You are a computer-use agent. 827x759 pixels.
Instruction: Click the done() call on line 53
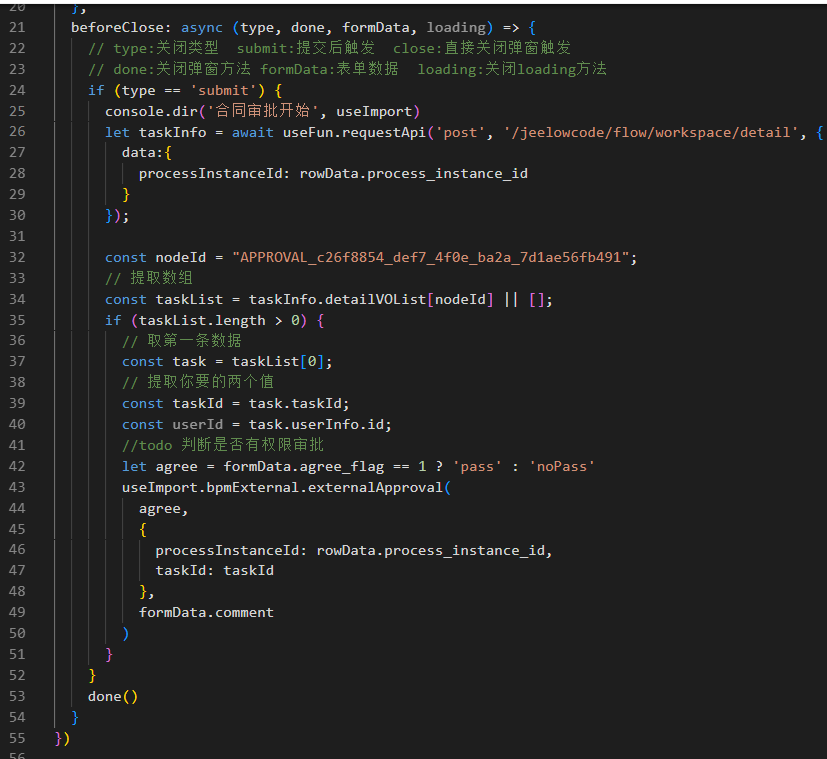tap(112, 696)
